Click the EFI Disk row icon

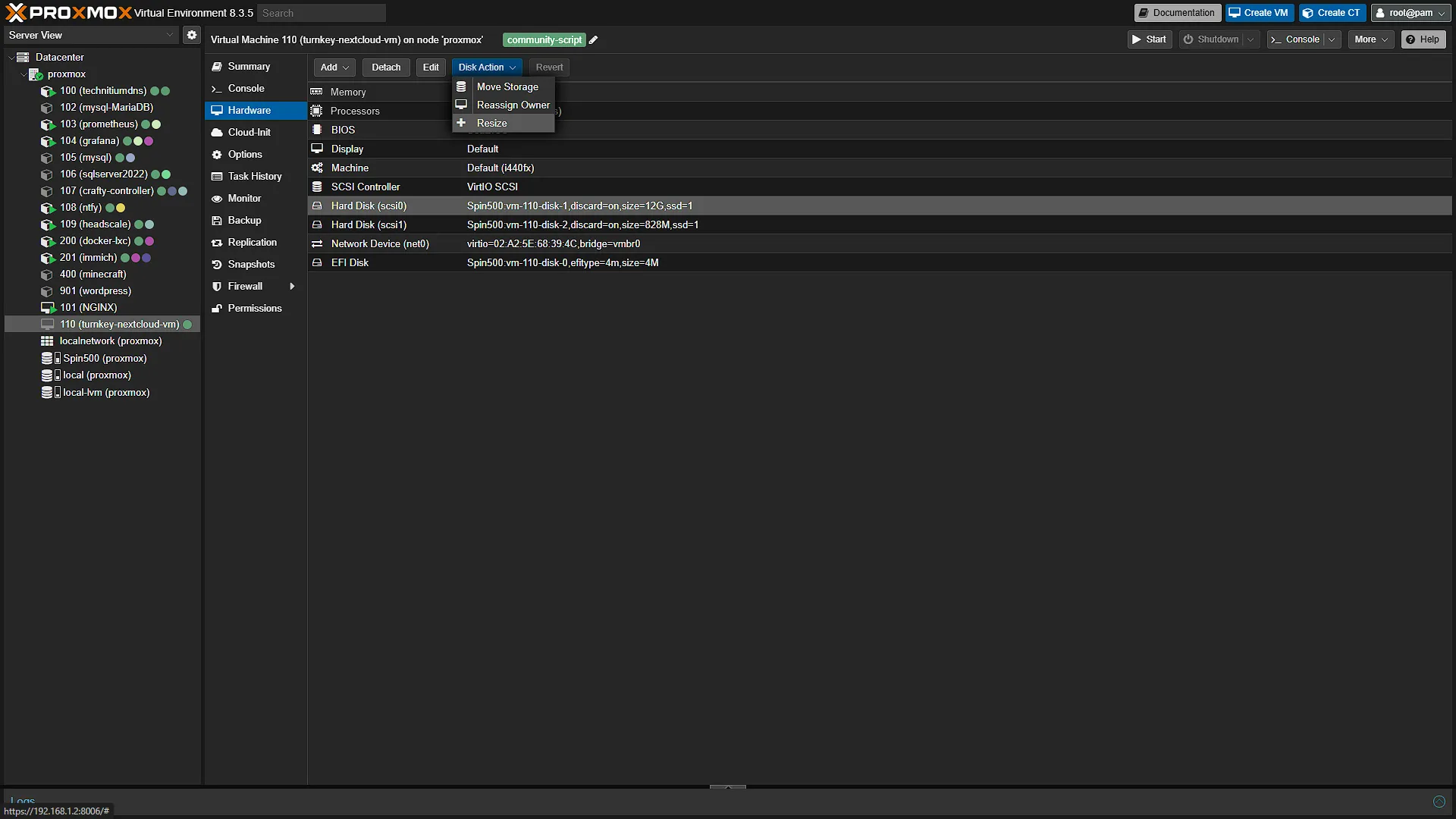(x=317, y=262)
